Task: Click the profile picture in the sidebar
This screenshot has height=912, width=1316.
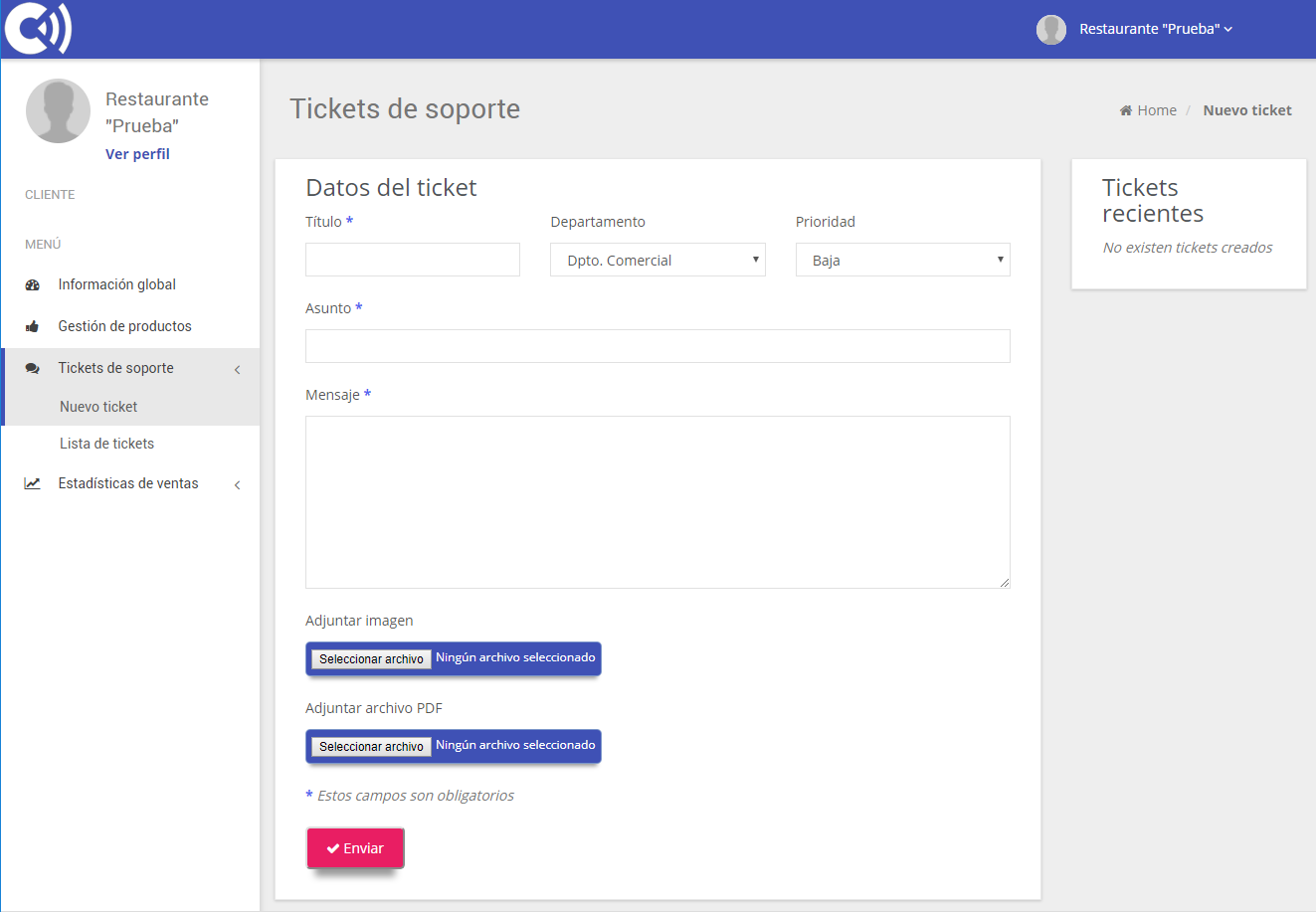Action: point(58,110)
